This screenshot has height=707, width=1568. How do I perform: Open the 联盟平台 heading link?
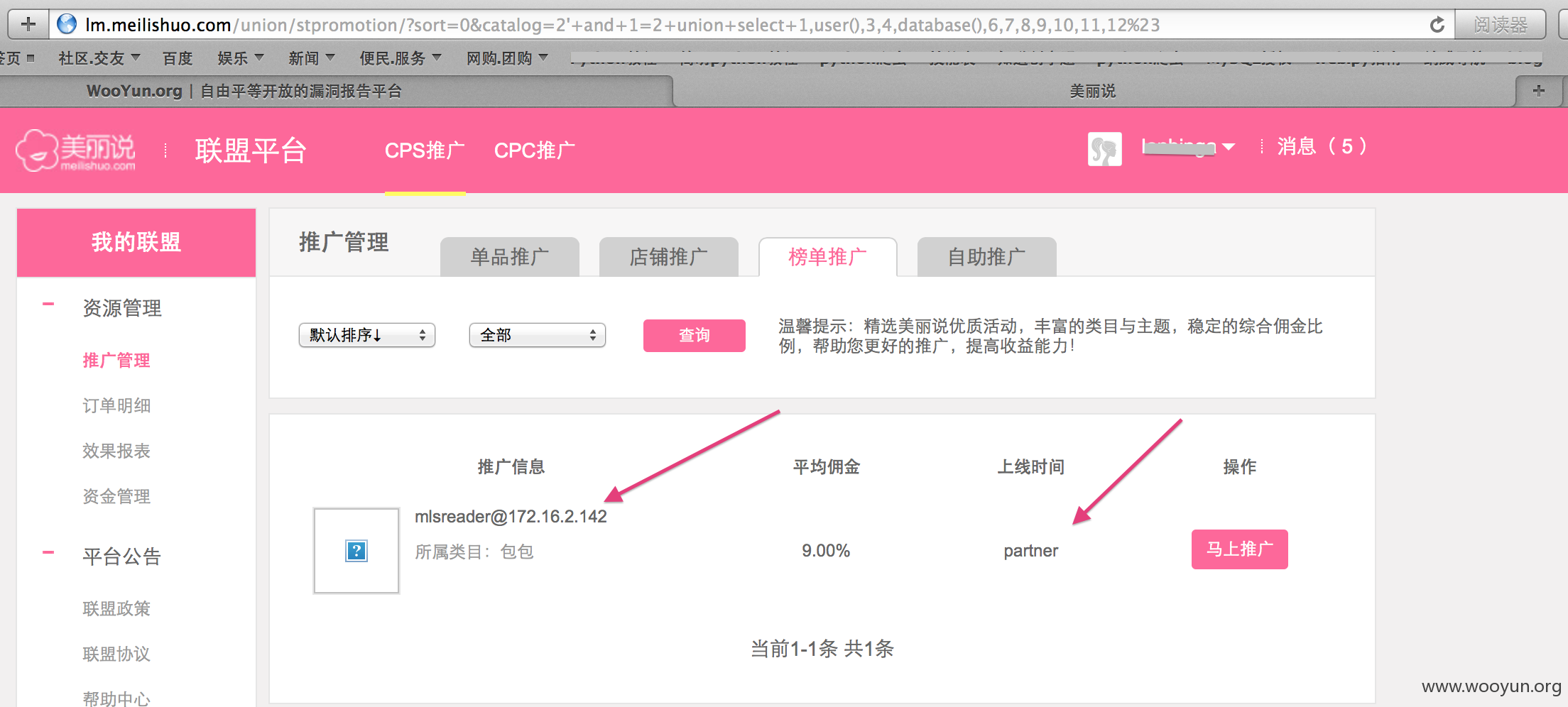coord(251,150)
